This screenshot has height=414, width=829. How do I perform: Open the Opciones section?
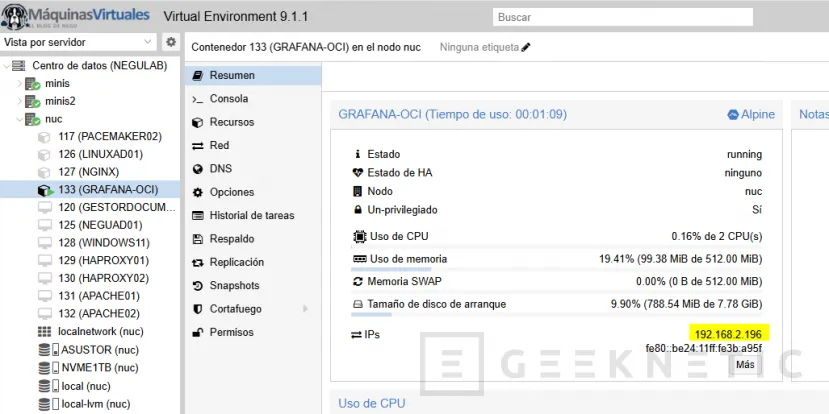point(253,192)
